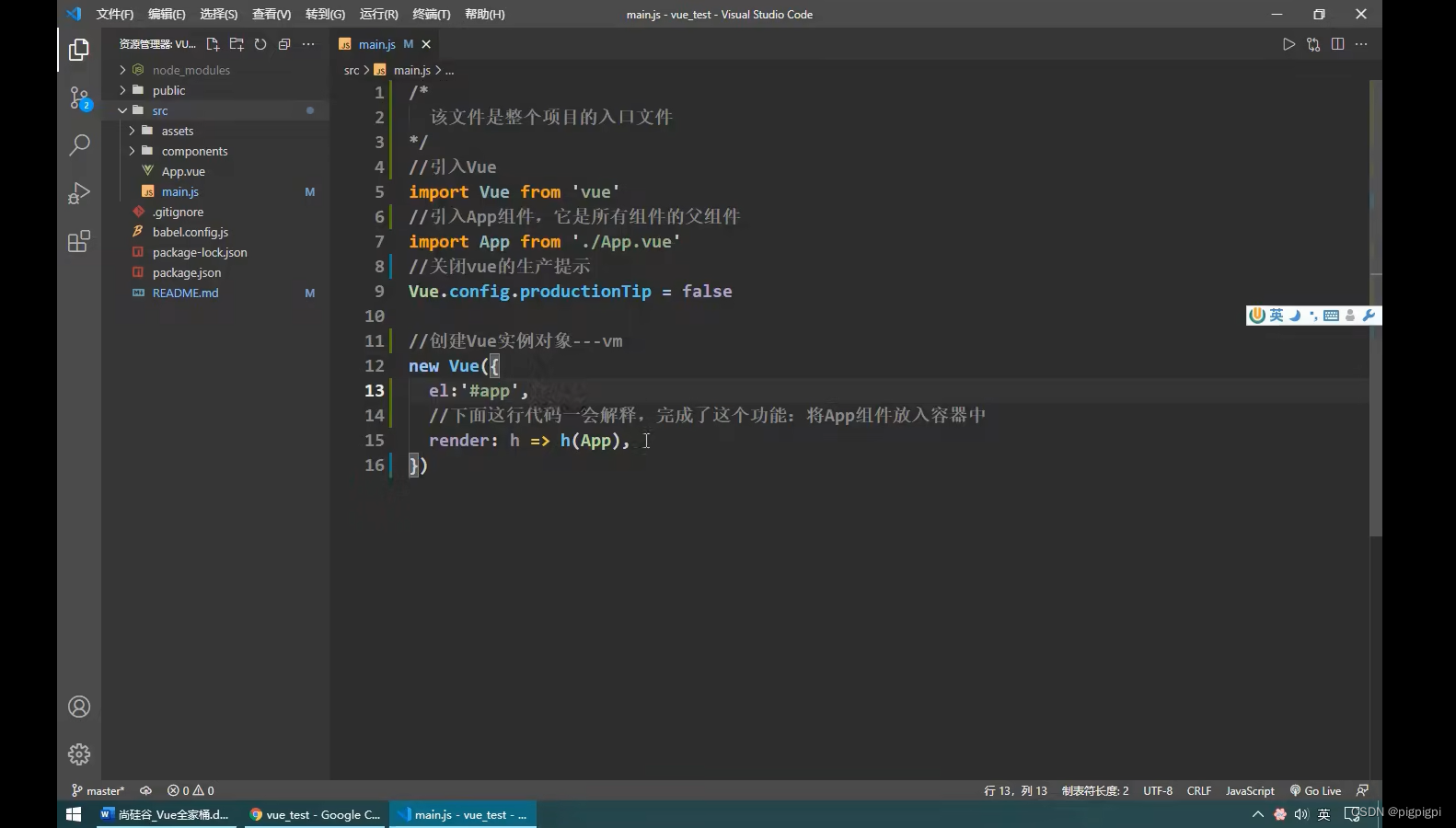Click the feedback icon in status bar
Screen dimensions: 1456x828
(x=1362, y=791)
